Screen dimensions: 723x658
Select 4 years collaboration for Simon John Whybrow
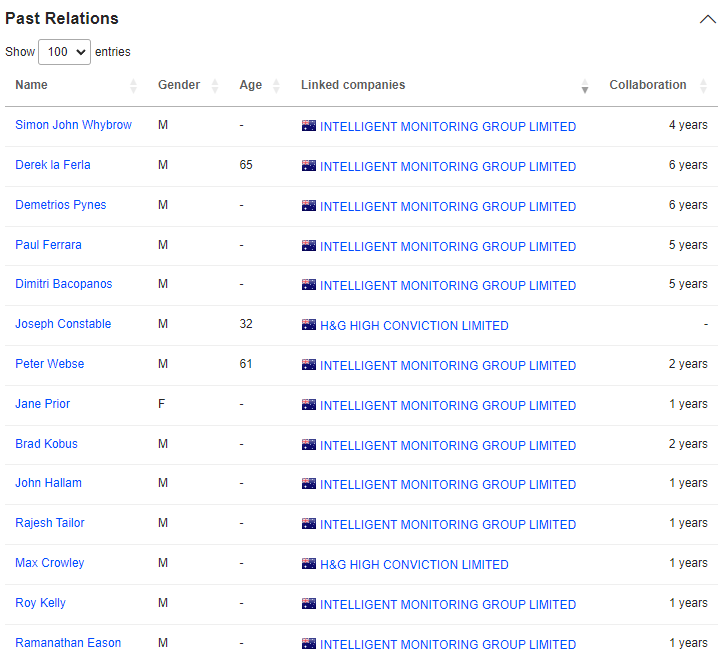point(688,125)
